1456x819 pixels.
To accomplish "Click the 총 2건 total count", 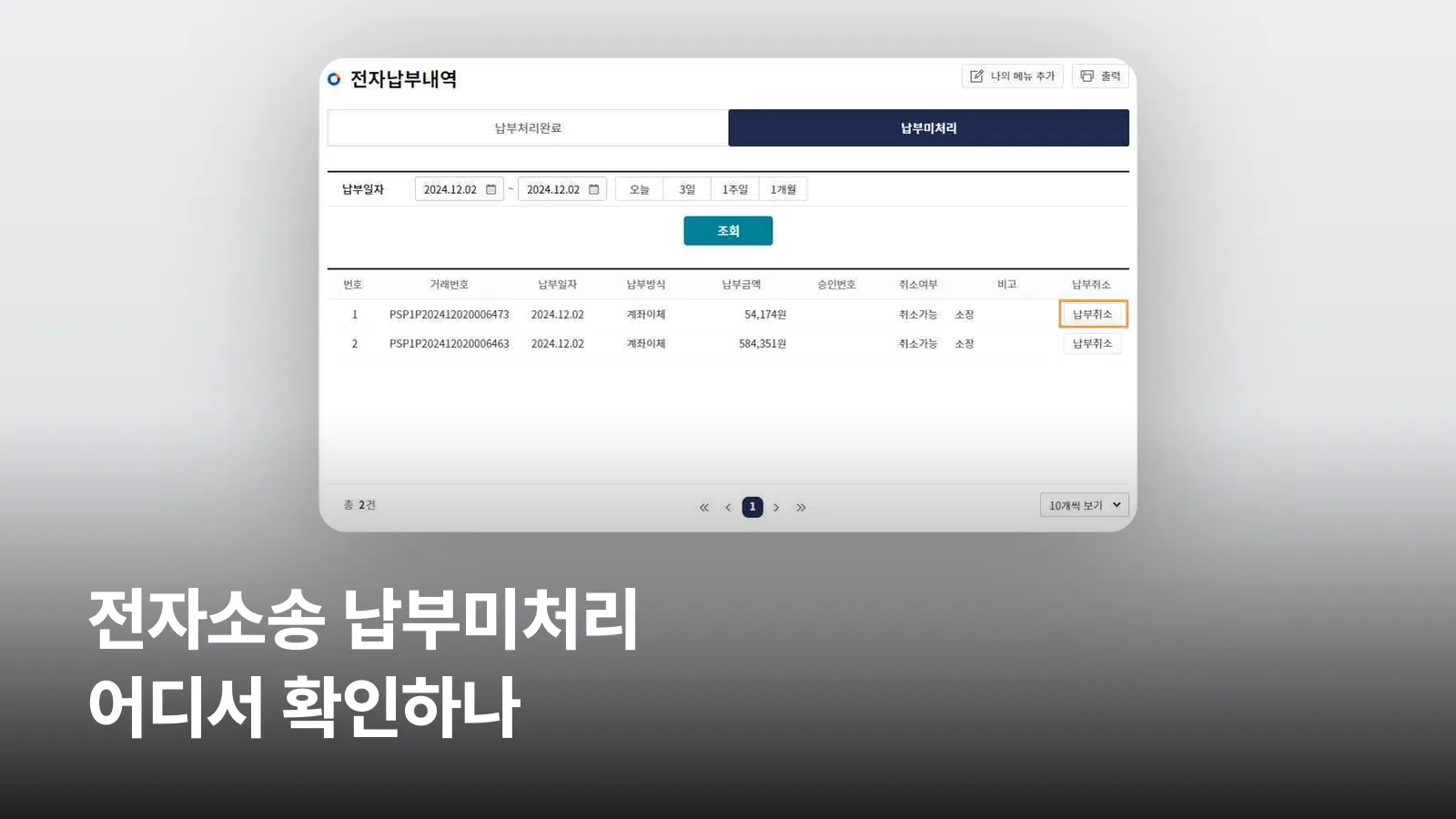I will [x=359, y=505].
